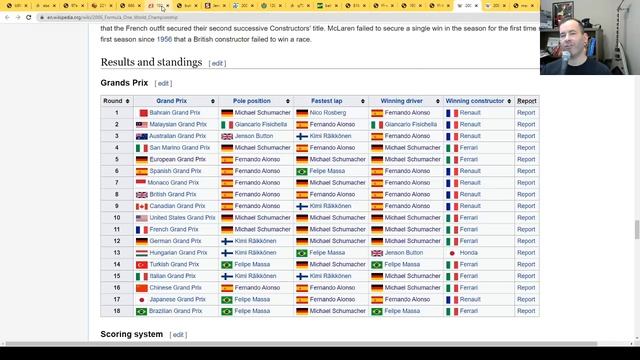Open Felipe Massa pole link in round 14
The height and width of the screenshot is (360, 640).
pos(252,264)
